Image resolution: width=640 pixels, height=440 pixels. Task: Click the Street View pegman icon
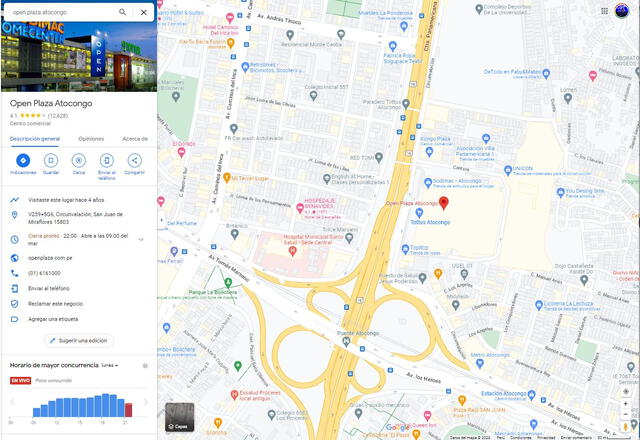[626, 427]
